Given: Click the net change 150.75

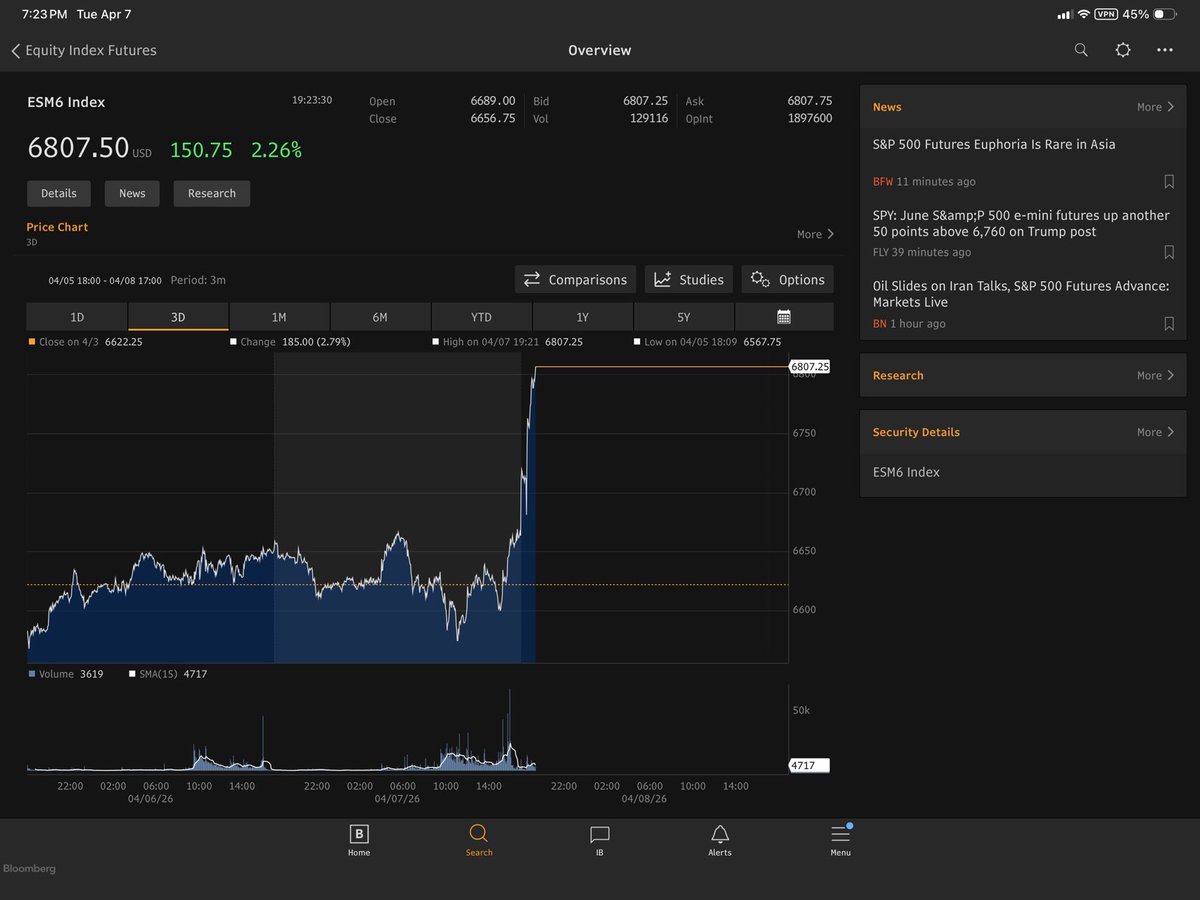Looking at the screenshot, I should click(x=201, y=150).
